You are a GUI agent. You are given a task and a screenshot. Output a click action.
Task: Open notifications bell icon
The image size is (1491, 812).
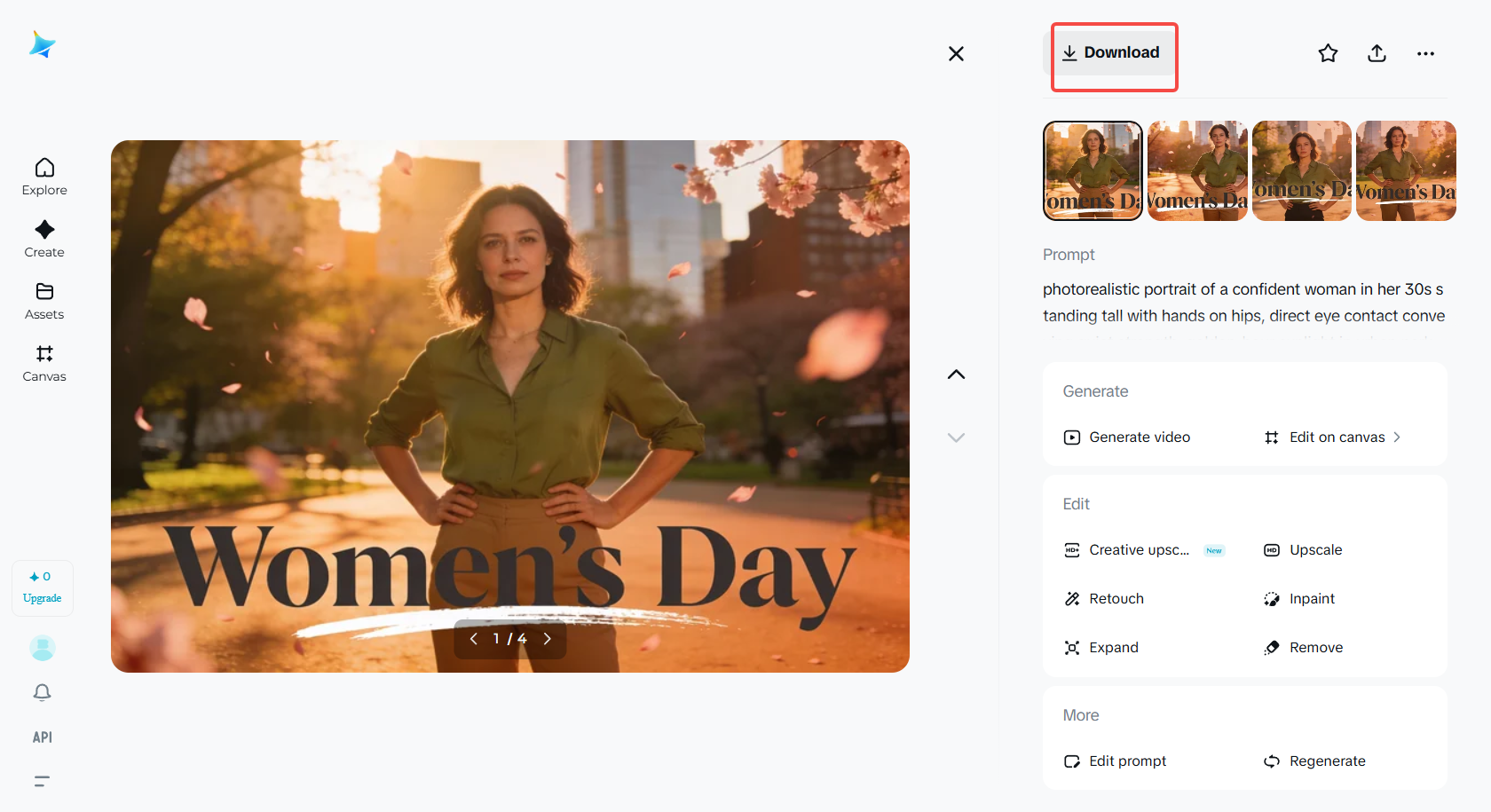tap(42, 692)
